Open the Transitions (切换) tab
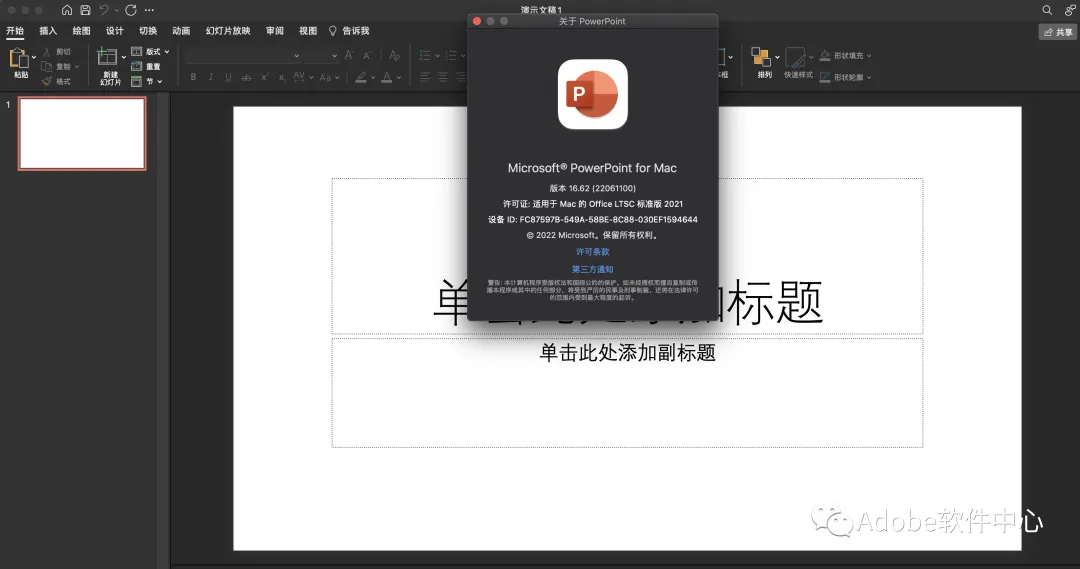1080x569 pixels. (x=148, y=31)
